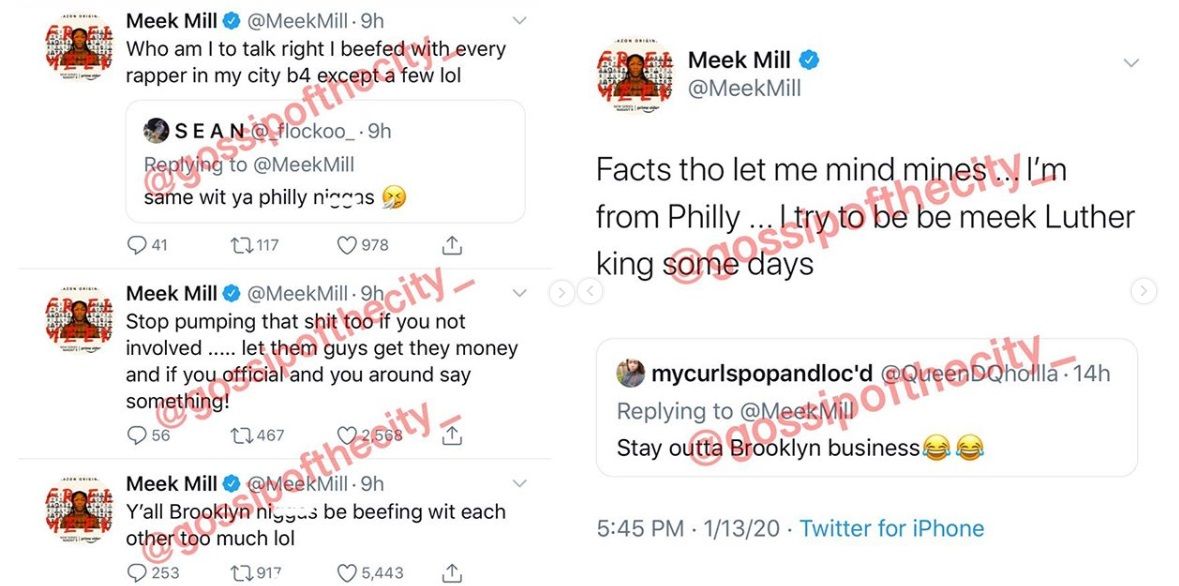
Task: Go back with the left carousel arrow
Action: (x=590, y=292)
